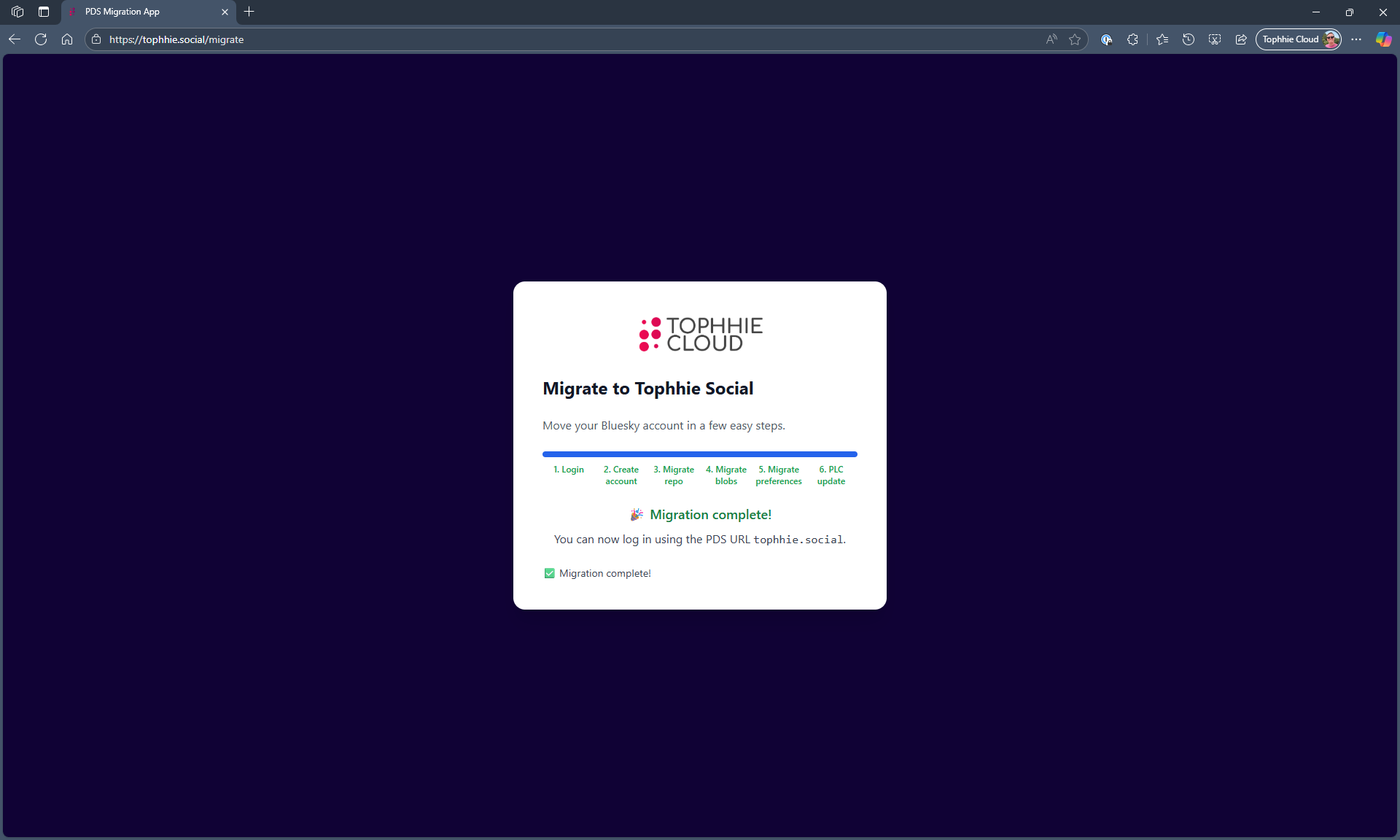Image resolution: width=1400 pixels, height=840 pixels.
Task: Click the address bar URL
Action: 176,39
